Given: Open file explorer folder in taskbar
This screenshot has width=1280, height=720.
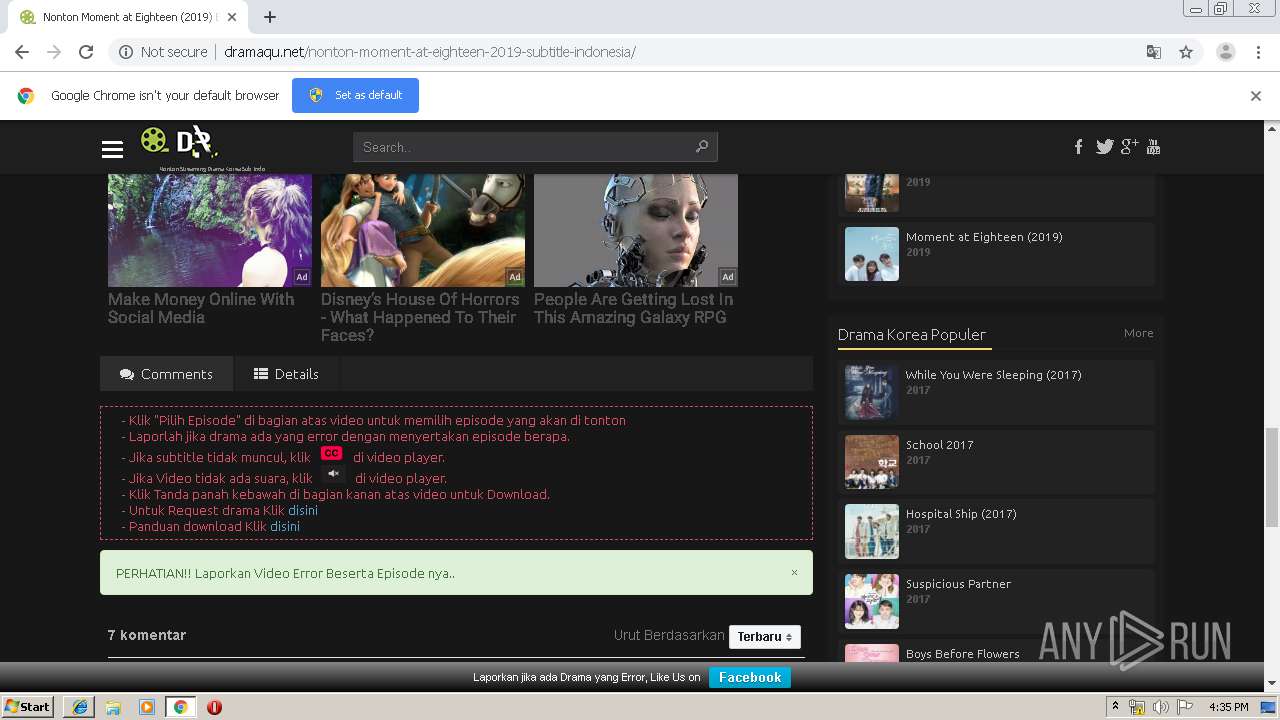Looking at the screenshot, I should tap(113, 707).
